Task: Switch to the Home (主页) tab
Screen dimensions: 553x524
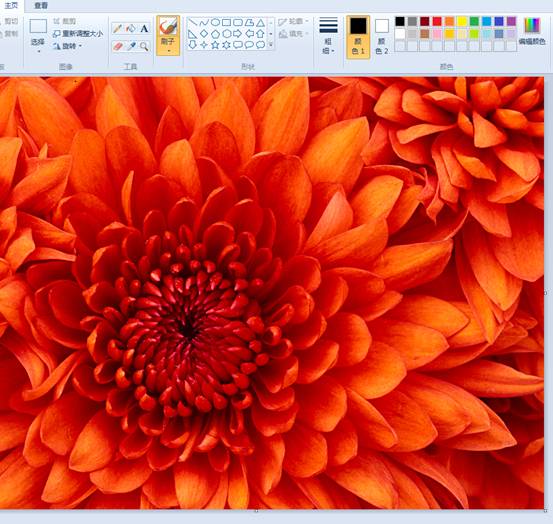Action: click(11, 5)
